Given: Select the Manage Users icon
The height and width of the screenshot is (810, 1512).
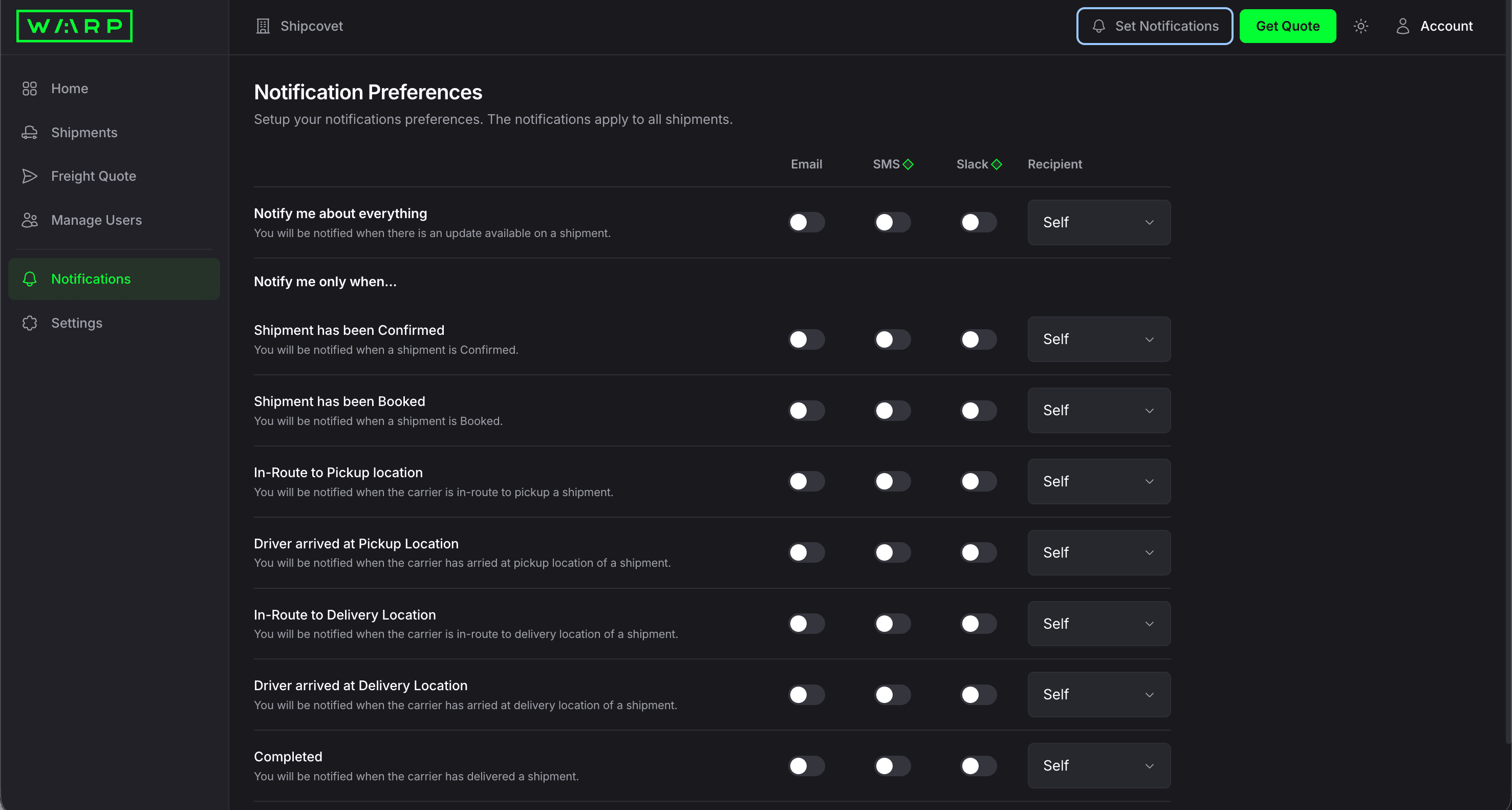Looking at the screenshot, I should [x=30, y=220].
